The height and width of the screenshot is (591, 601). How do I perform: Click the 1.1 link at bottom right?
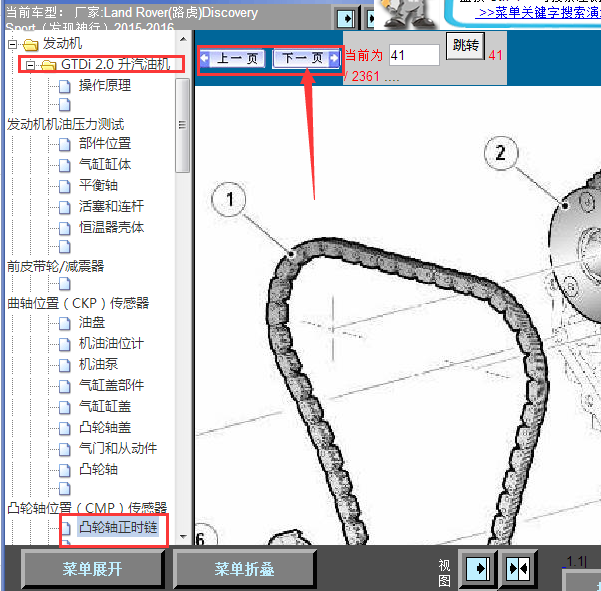[575, 561]
